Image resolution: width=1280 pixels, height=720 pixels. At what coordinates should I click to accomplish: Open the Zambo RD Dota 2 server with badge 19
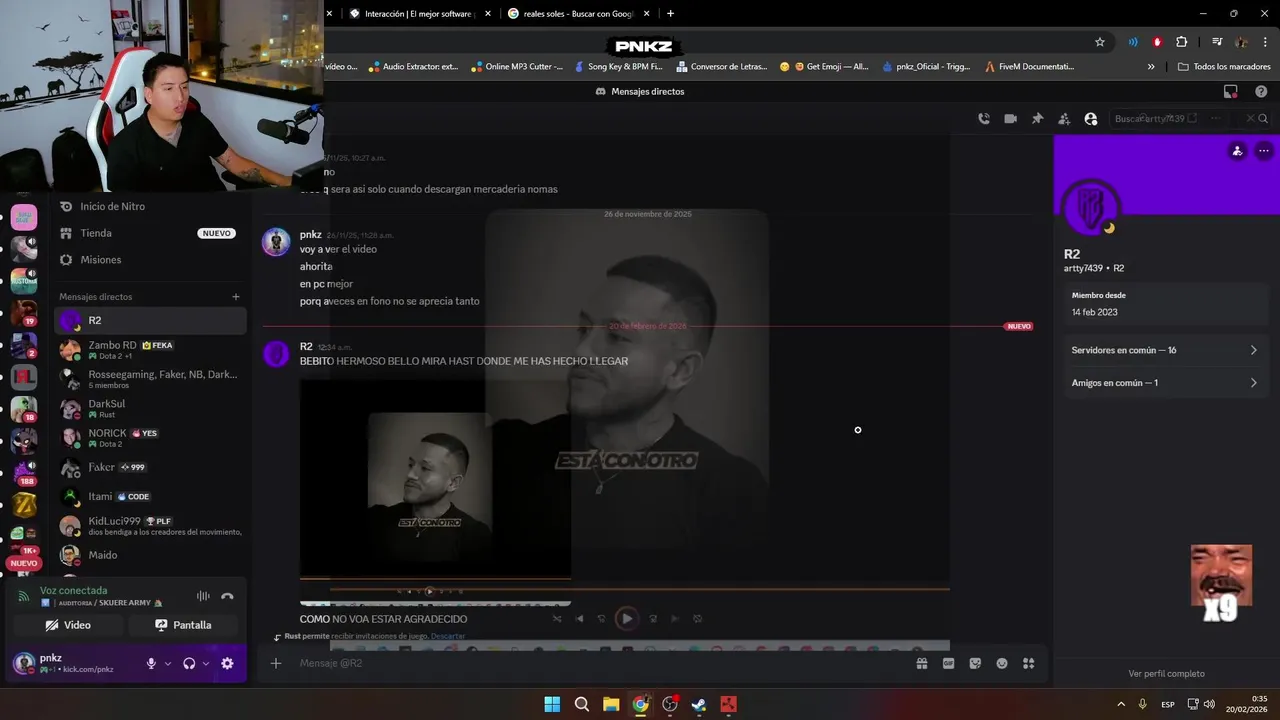24,313
